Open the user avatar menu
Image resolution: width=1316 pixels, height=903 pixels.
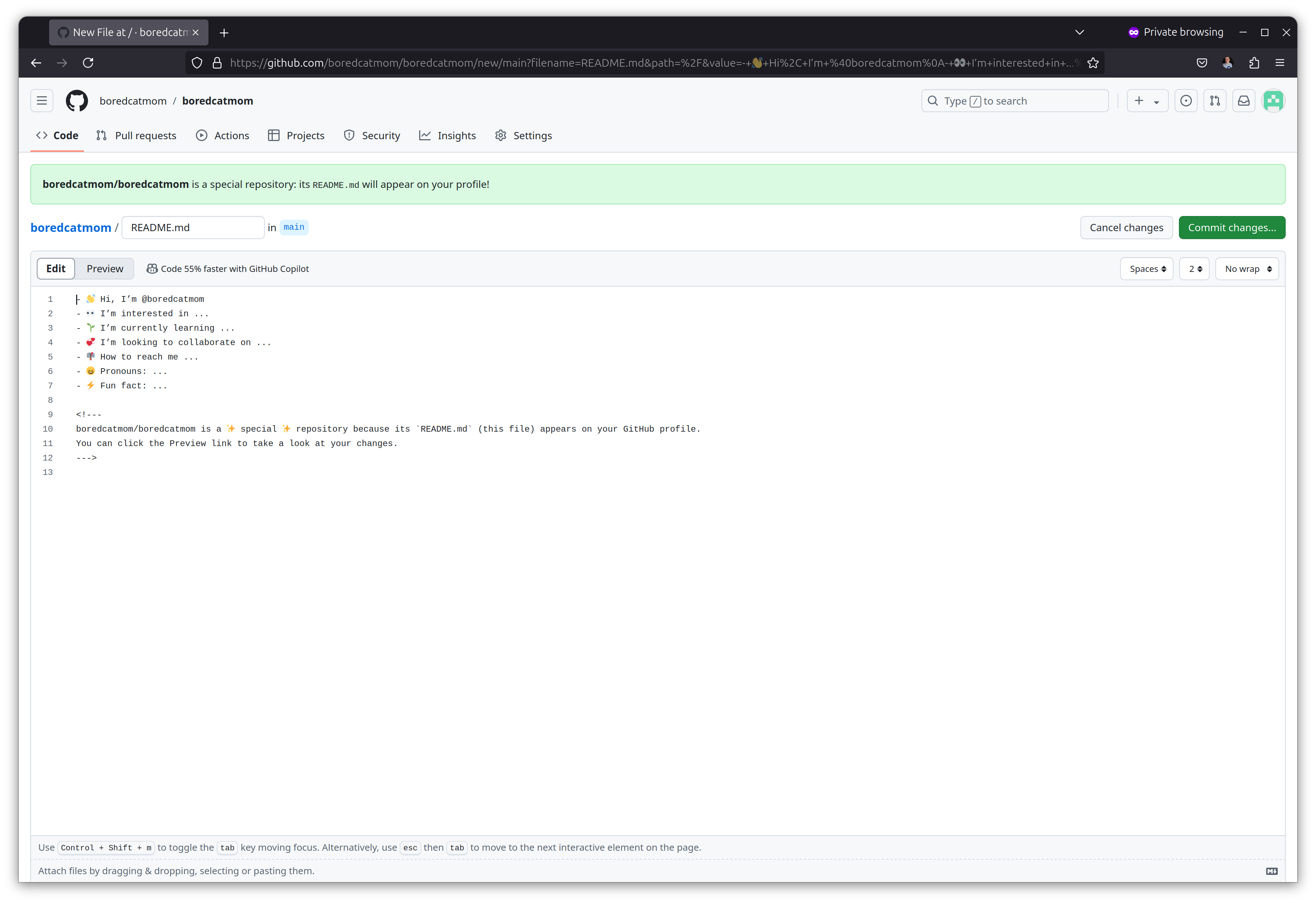pyautogui.click(x=1273, y=101)
